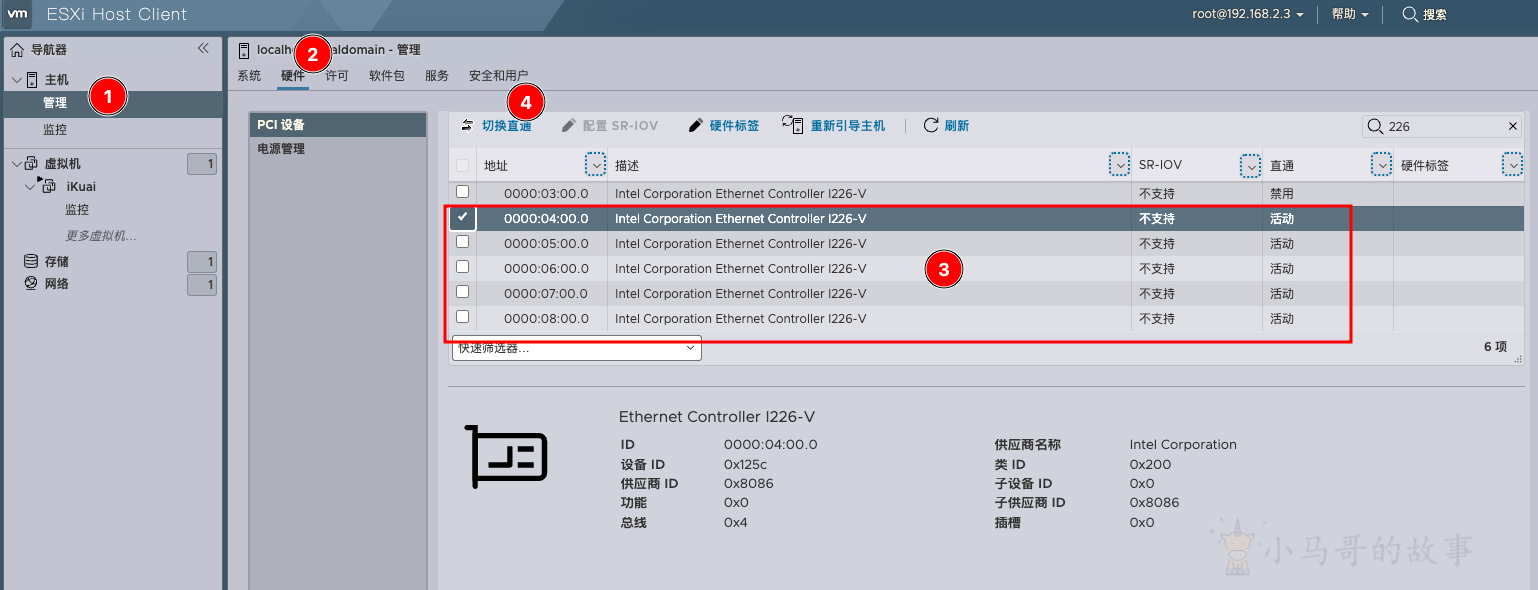Click the Host server icon in navigator

click(x=32, y=79)
